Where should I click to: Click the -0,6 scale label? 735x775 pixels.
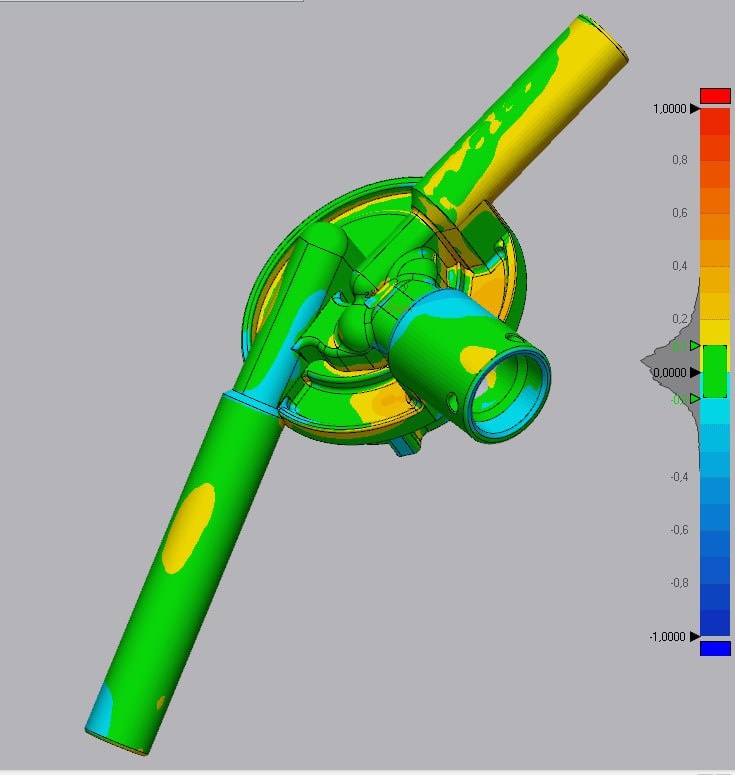679,529
